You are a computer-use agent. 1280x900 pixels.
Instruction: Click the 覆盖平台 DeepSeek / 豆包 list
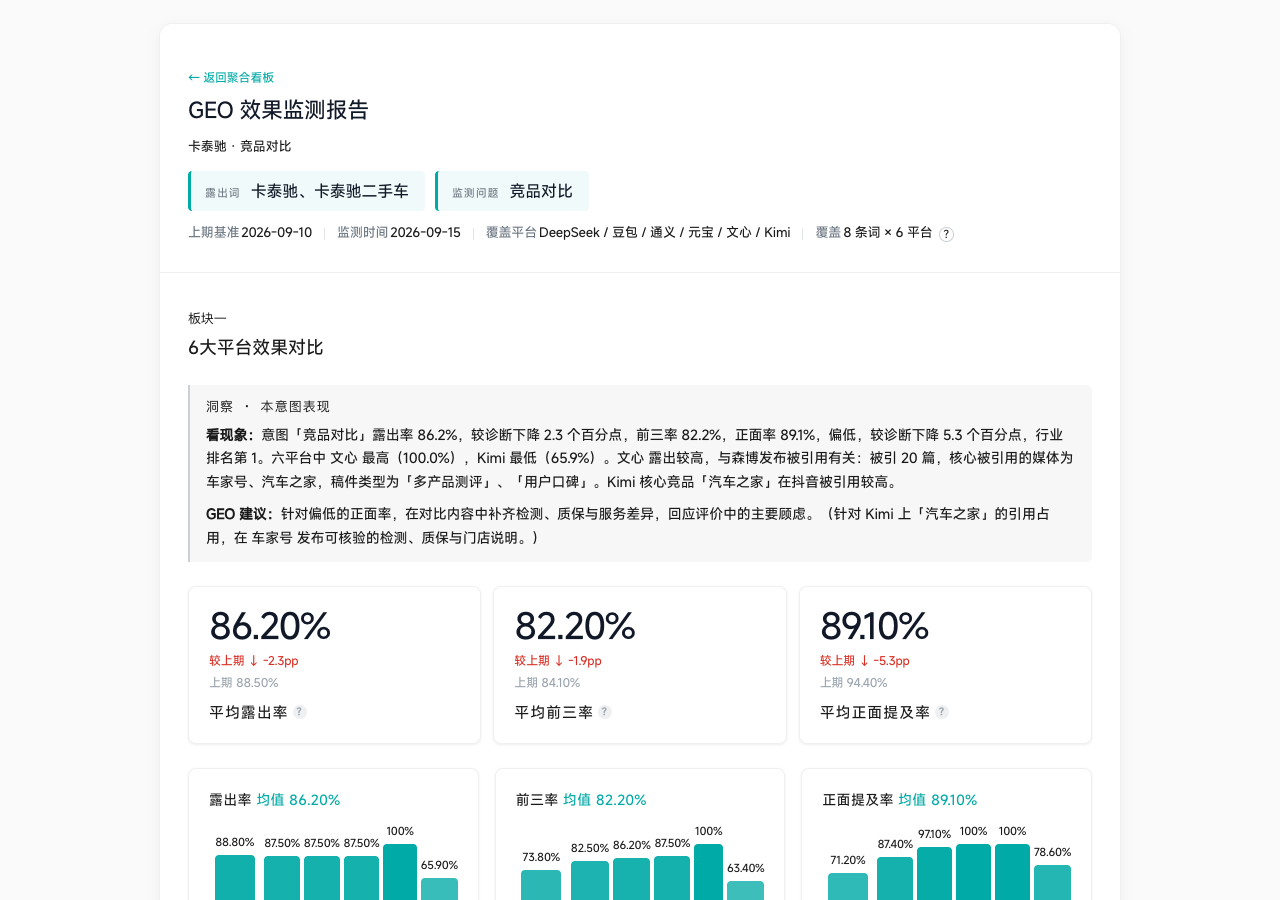(638, 232)
